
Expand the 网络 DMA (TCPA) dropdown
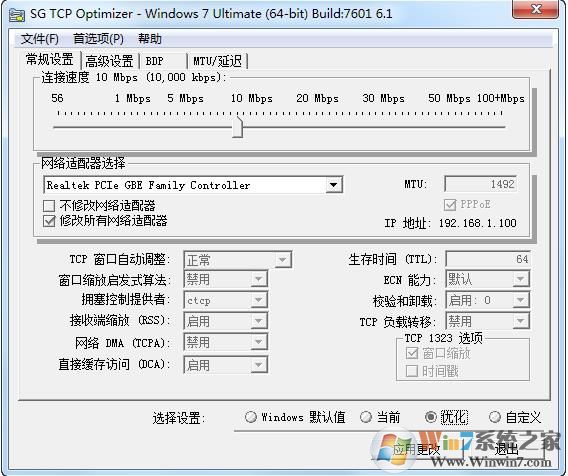tap(259, 342)
